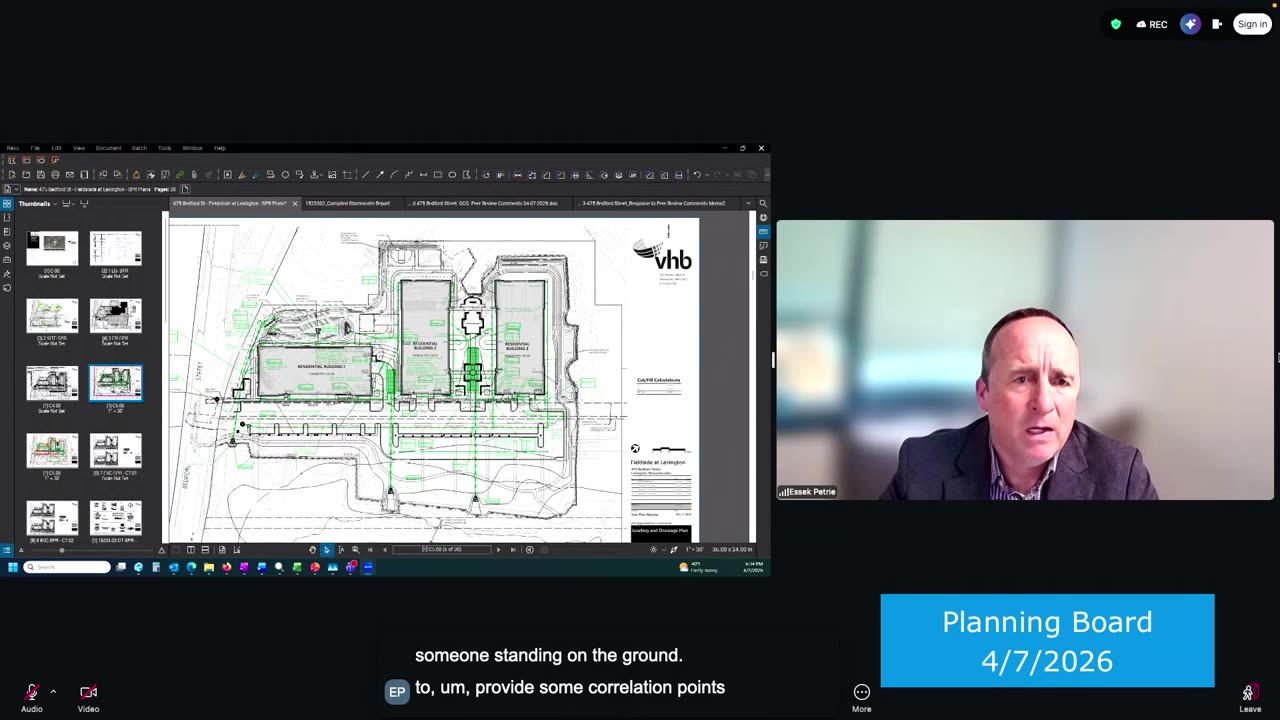The image size is (1280, 720).
Task: Open File Explorer from the taskbar
Action: pos(209,567)
